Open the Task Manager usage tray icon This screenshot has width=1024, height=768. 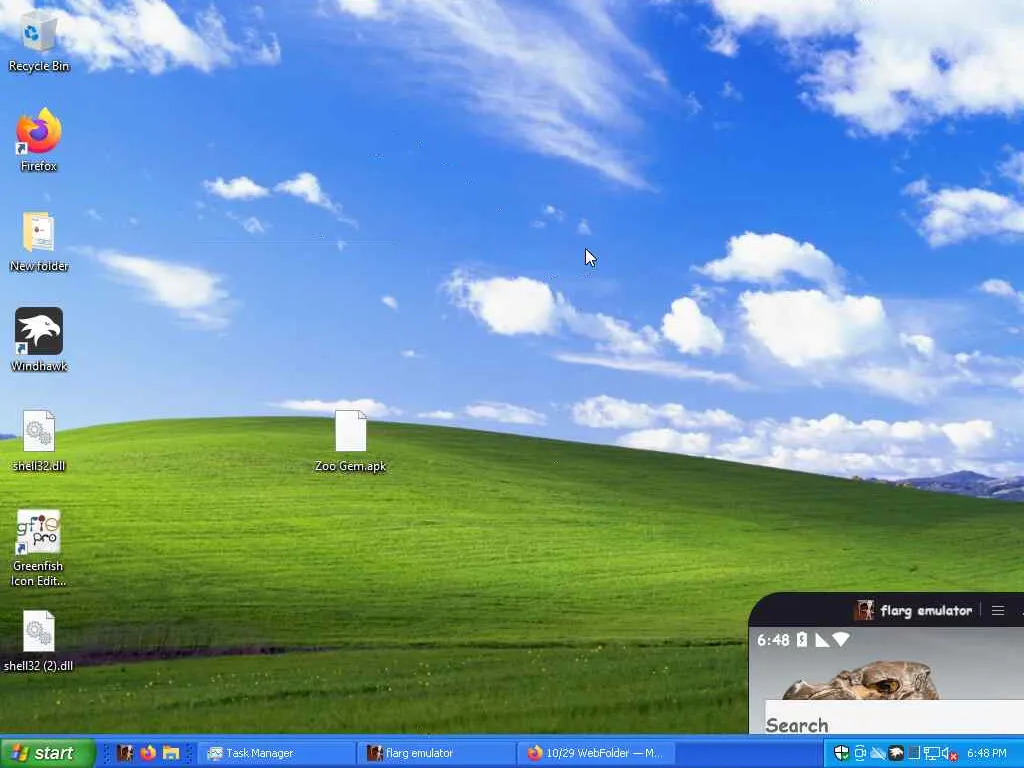point(914,753)
